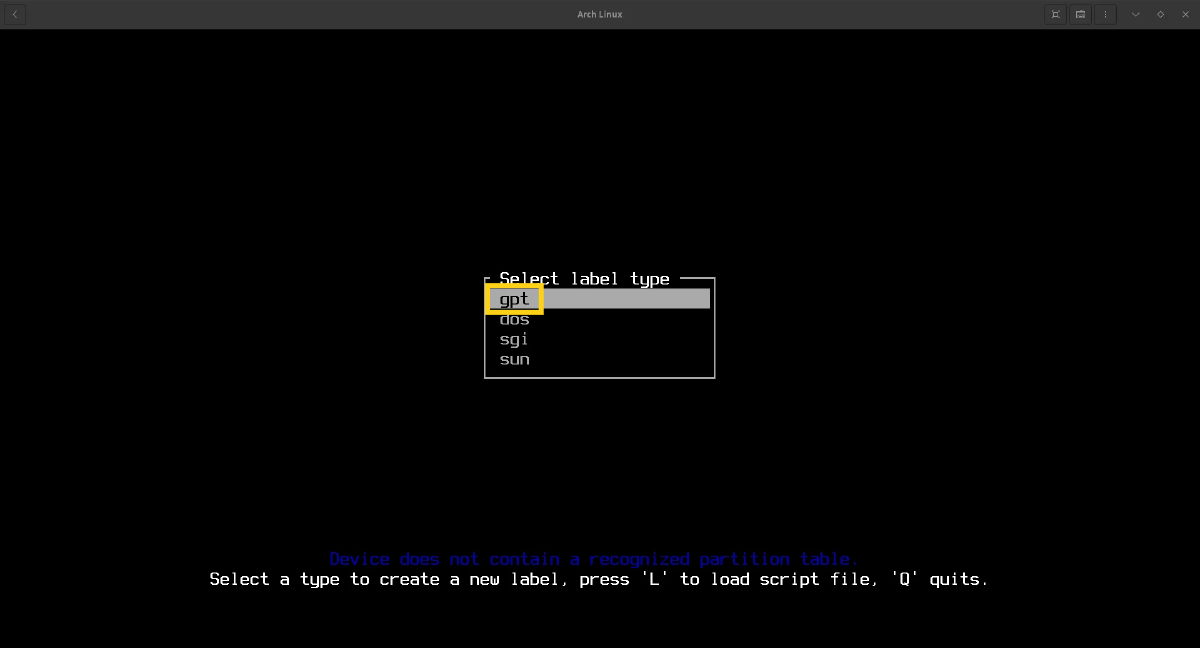Open the keyboard shortcuts sender
The width and height of the screenshot is (1200, 648).
pos(1080,14)
